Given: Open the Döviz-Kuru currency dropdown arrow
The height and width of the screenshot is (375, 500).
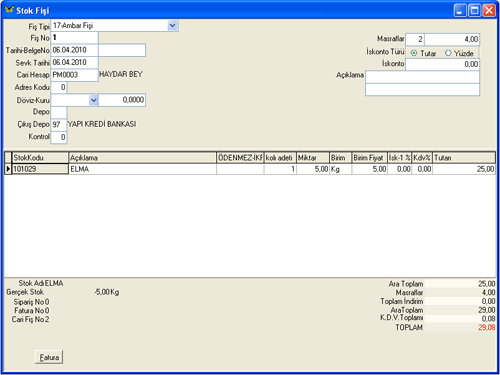Looking at the screenshot, I should (94, 100).
